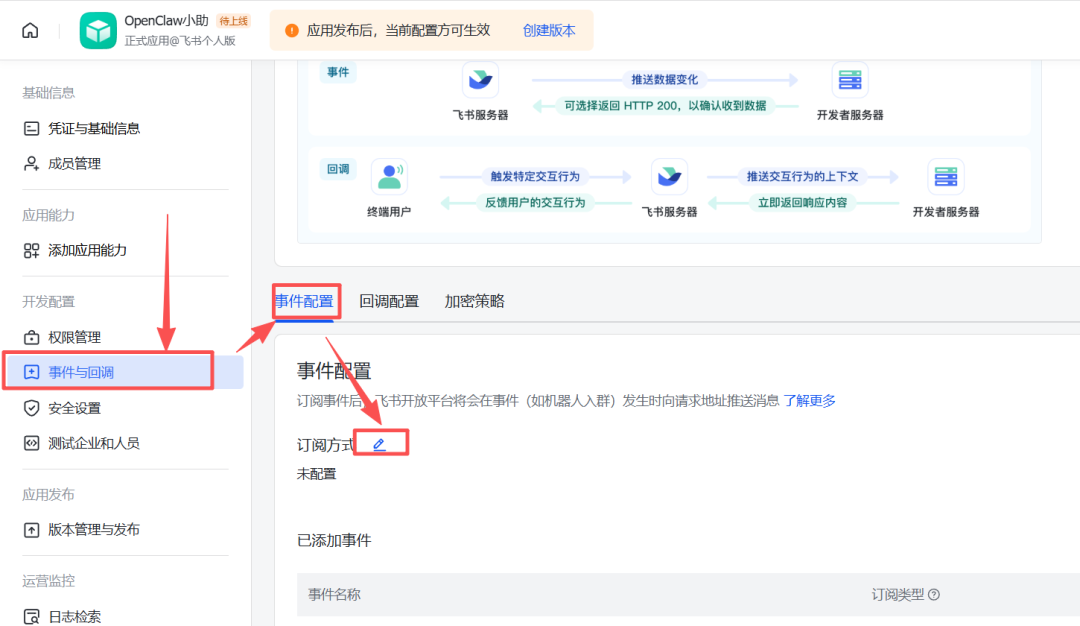Click Feishu server icon in 事件 row
1080x626 pixels.
click(x=480, y=80)
